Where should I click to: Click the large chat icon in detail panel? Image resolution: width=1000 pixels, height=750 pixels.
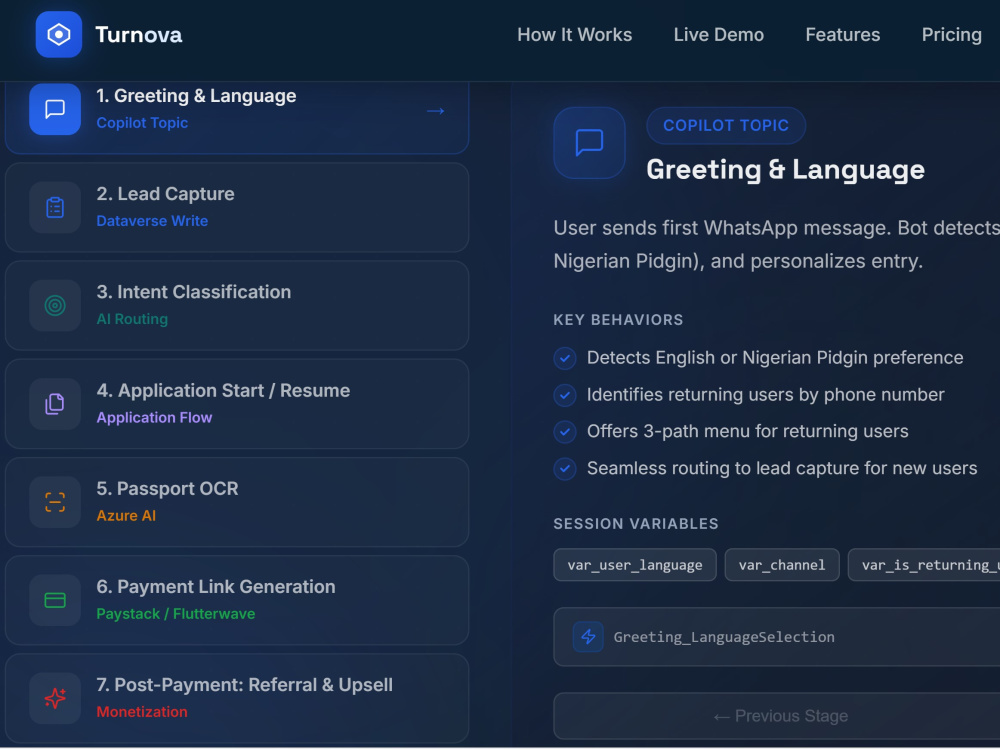click(589, 143)
